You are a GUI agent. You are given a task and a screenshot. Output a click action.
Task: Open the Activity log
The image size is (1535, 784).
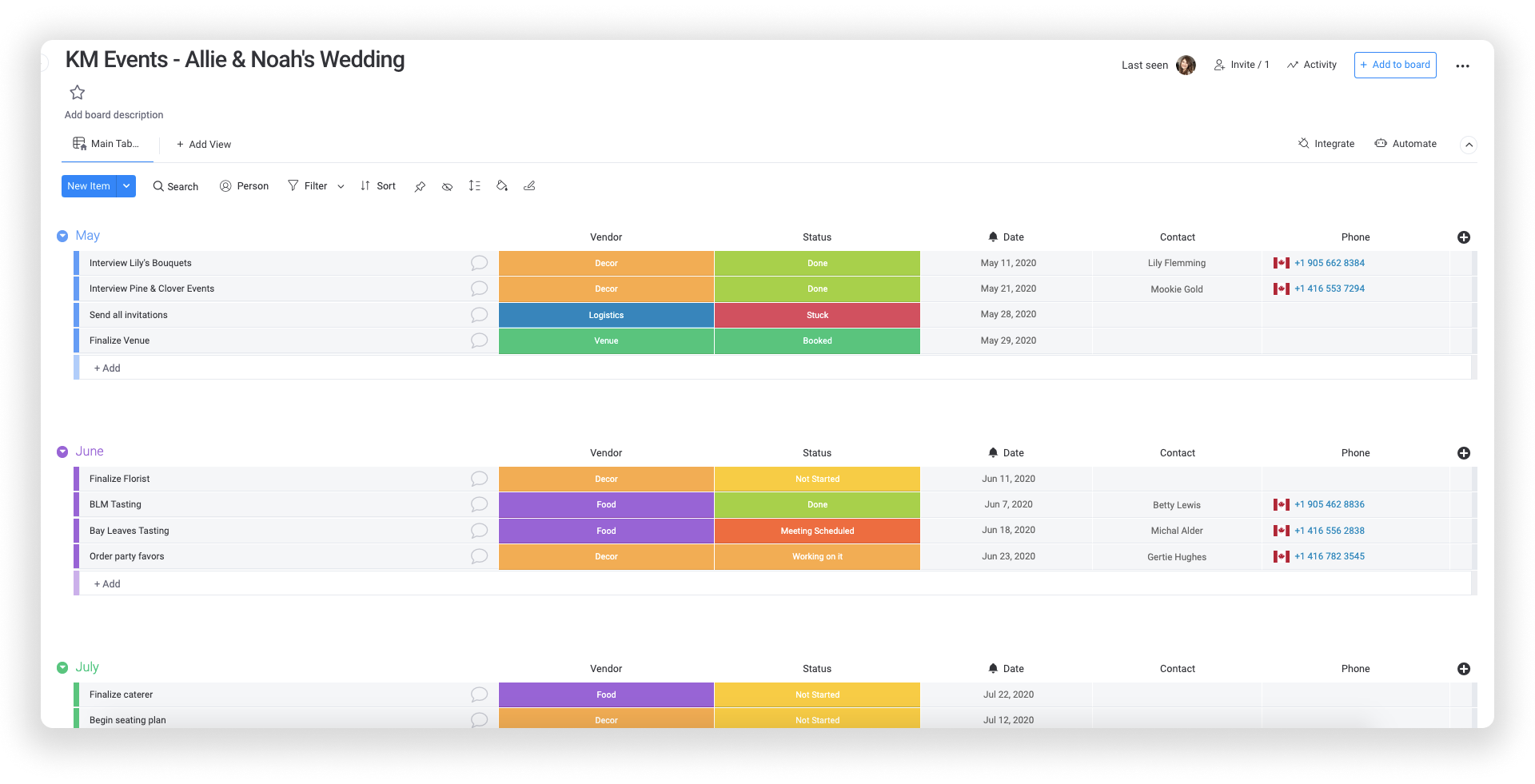click(1312, 65)
